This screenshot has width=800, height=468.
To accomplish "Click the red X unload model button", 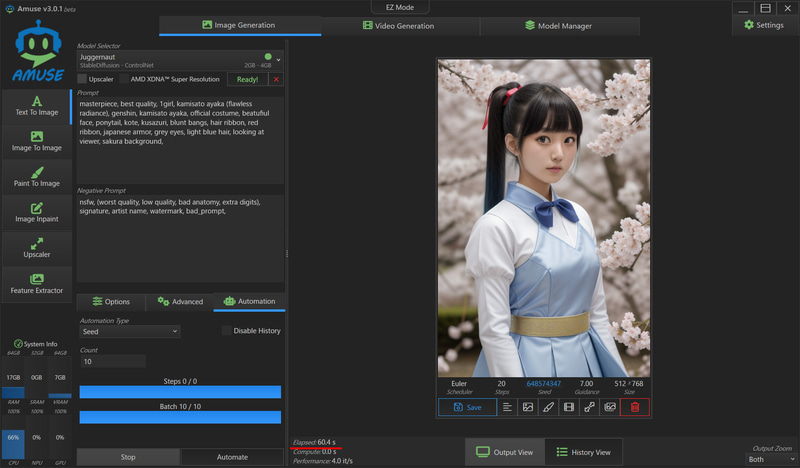I will click(276, 79).
